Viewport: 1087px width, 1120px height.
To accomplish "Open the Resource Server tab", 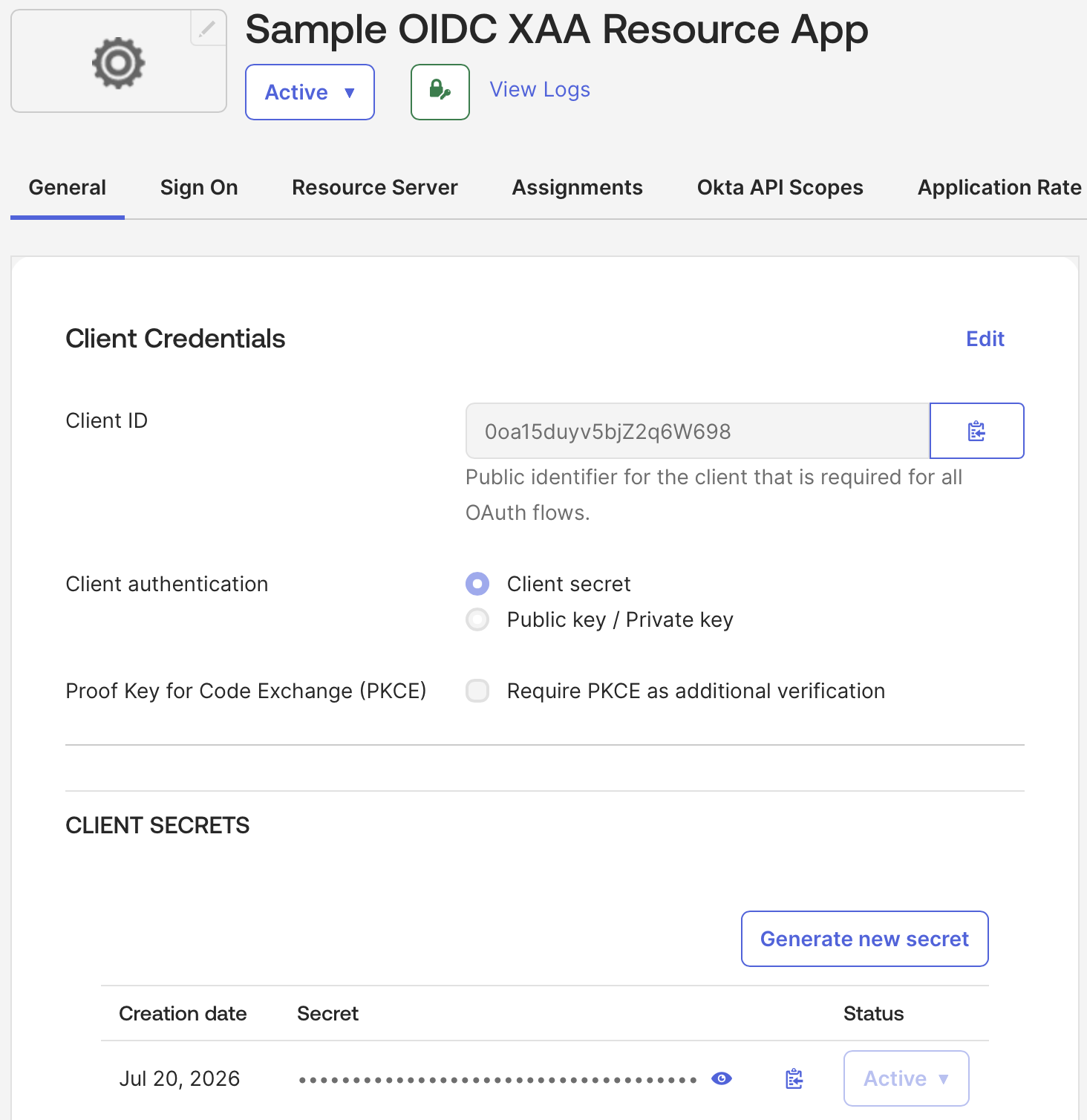I will [375, 187].
